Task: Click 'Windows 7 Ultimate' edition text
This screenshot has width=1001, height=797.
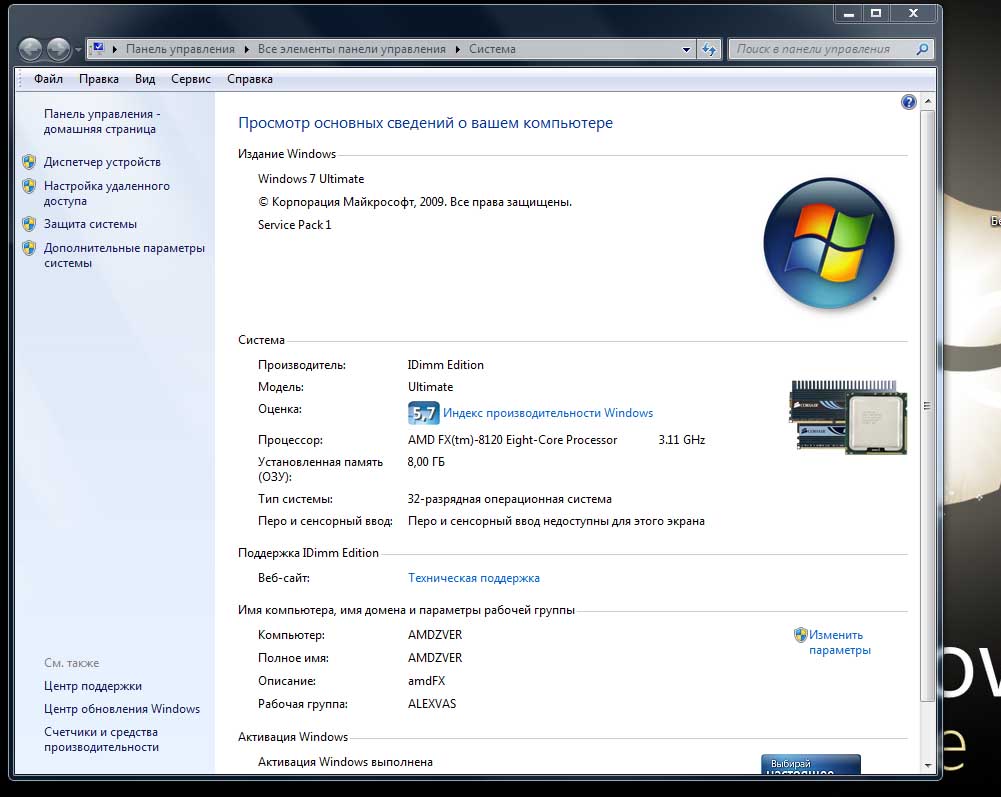Action: [x=311, y=179]
